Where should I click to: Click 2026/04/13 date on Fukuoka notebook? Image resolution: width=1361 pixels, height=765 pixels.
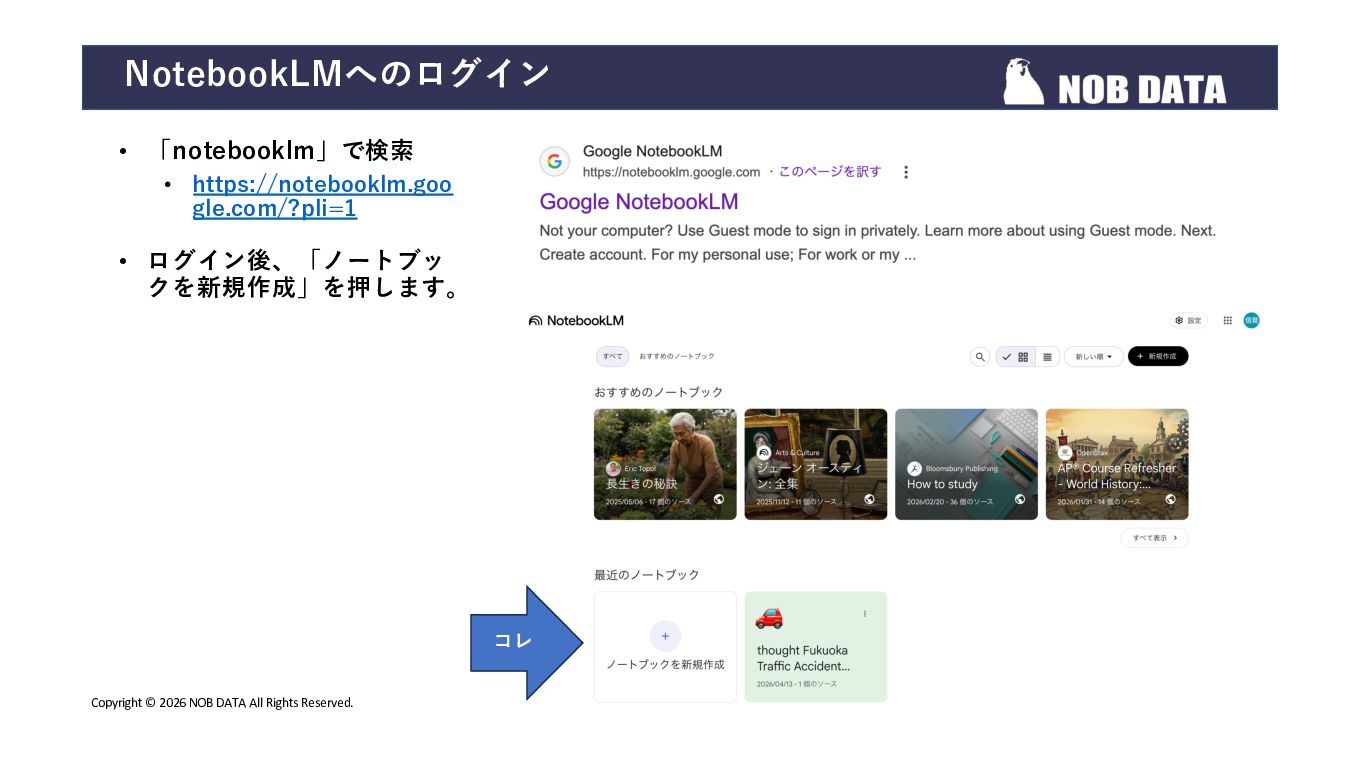(x=773, y=684)
